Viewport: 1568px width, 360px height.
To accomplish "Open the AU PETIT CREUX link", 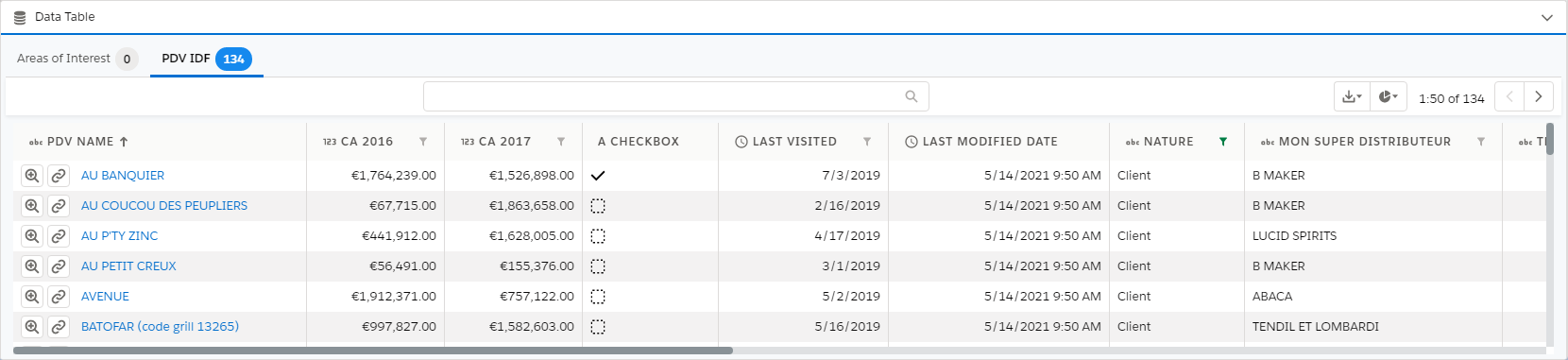I will point(128,266).
